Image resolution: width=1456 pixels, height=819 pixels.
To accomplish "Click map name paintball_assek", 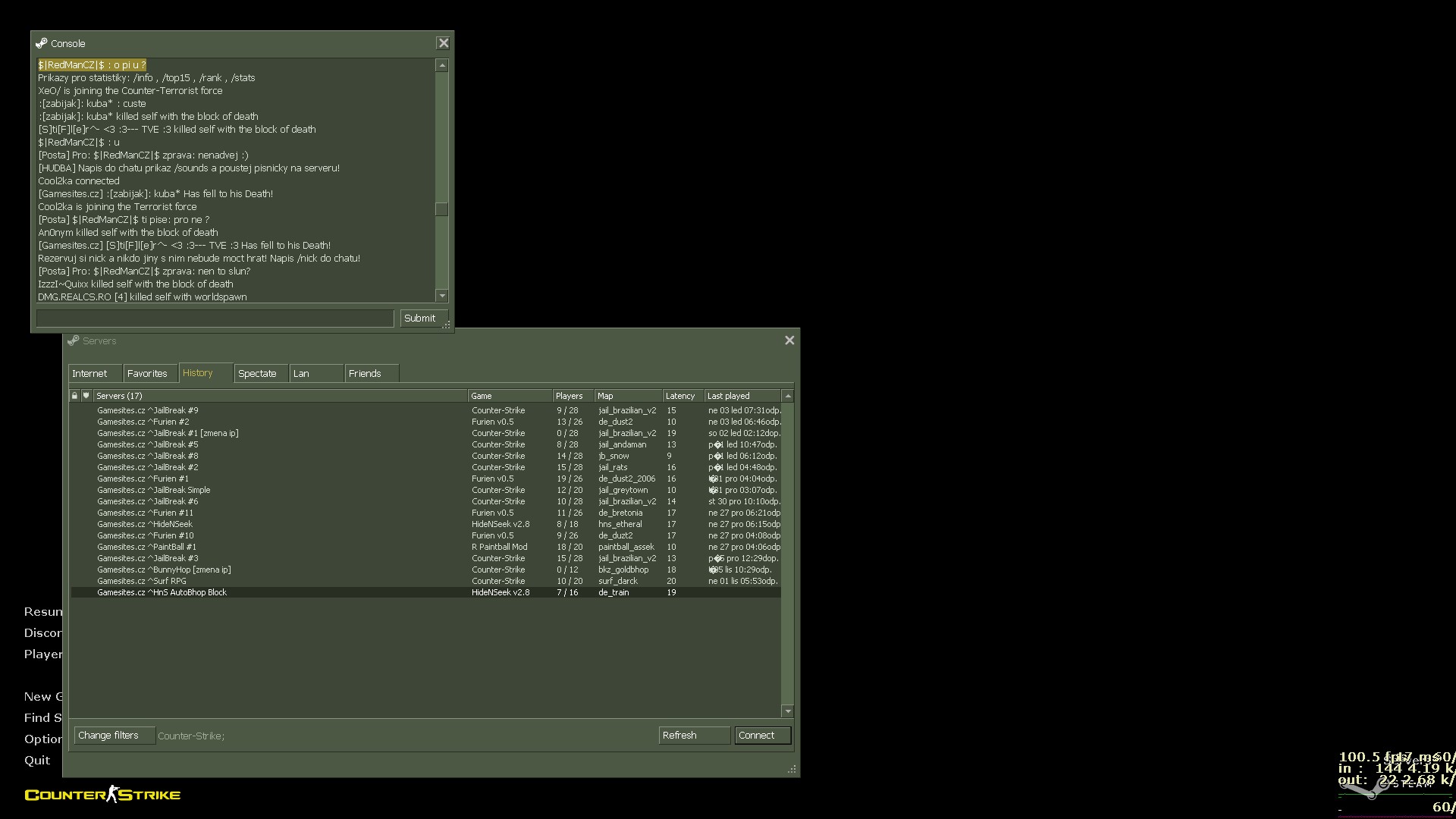I will (x=626, y=547).
